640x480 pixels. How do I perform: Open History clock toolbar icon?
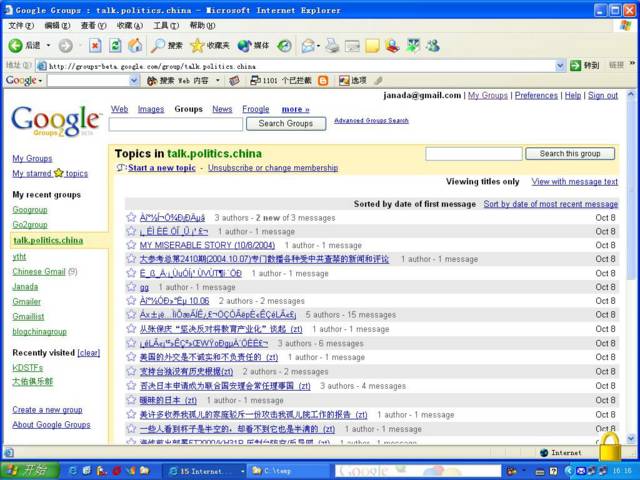(284, 46)
